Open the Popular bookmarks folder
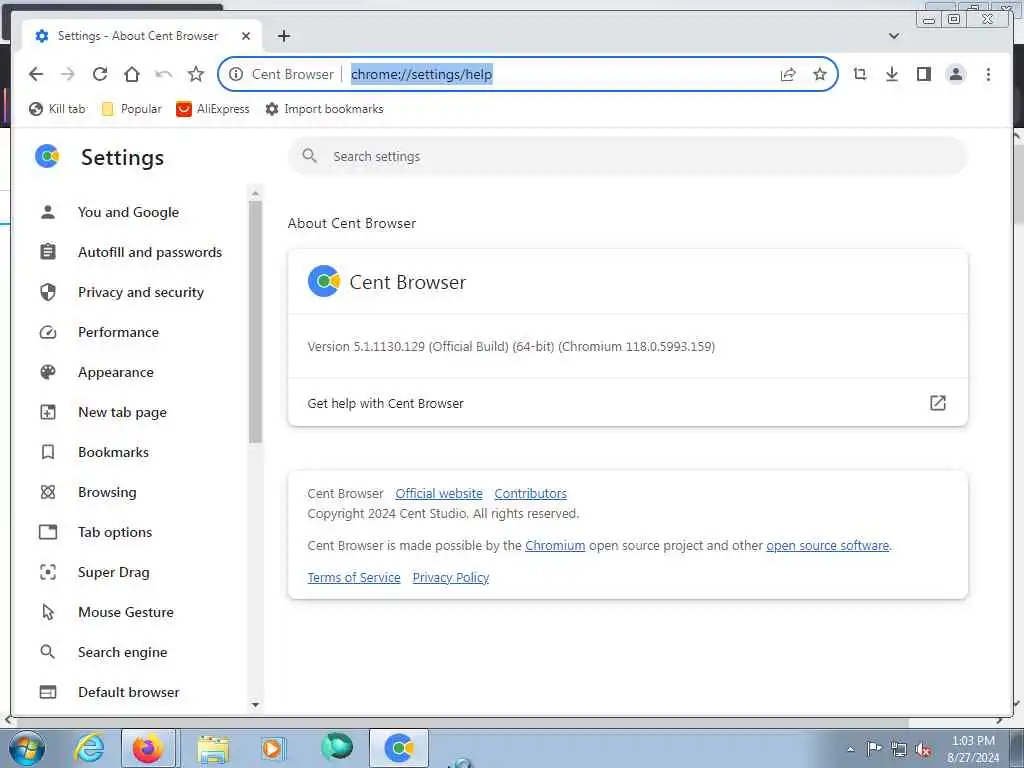 point(131,109)
